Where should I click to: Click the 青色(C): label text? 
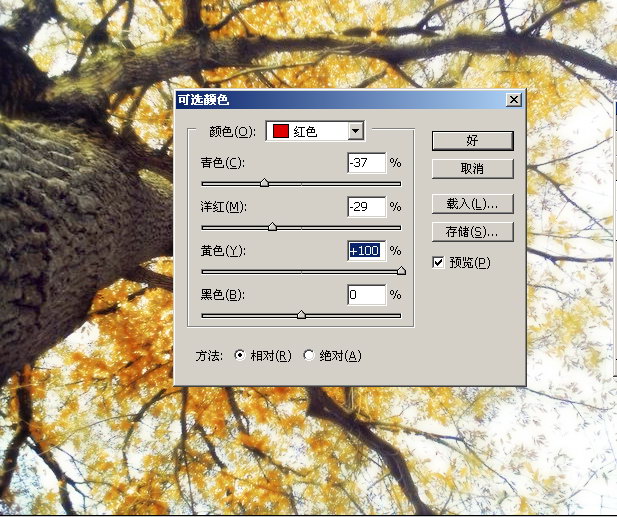223,162
